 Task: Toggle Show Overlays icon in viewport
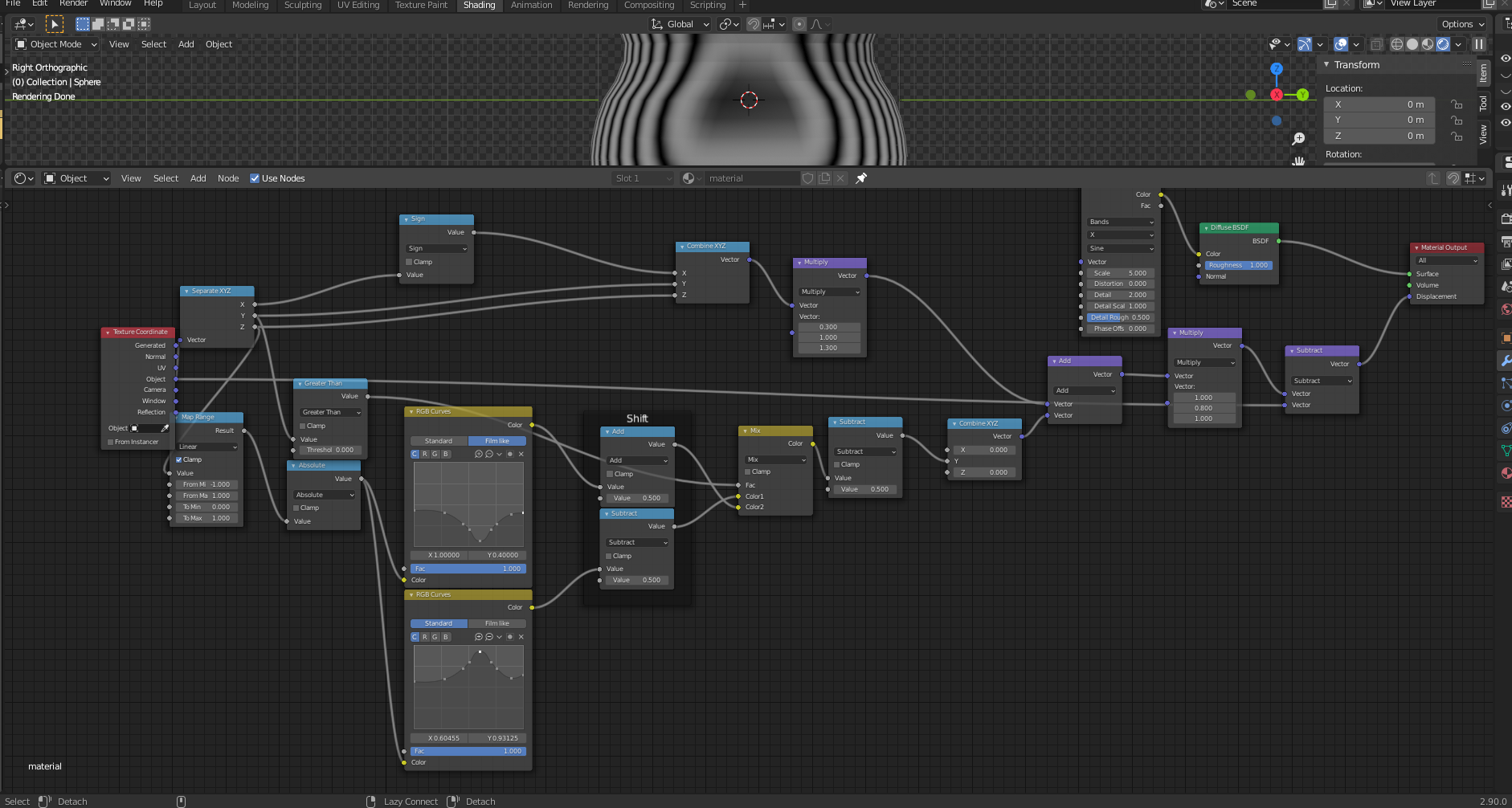[x=1341, y=44]
